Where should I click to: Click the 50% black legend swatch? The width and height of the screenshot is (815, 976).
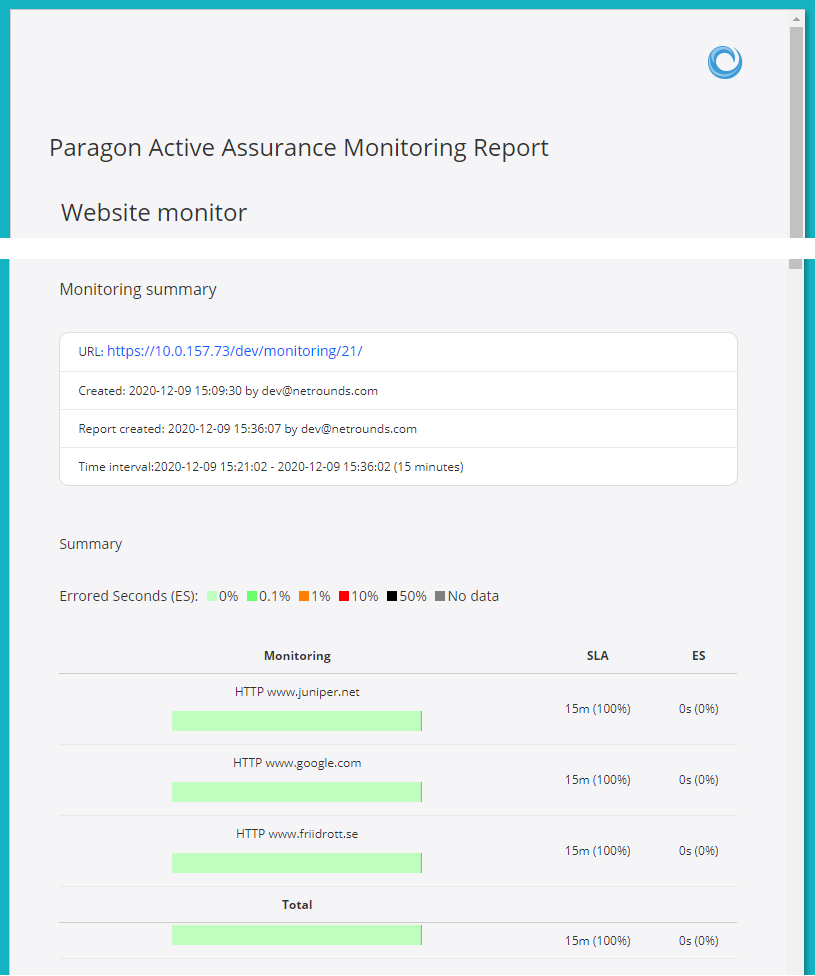tap(392, 596)
